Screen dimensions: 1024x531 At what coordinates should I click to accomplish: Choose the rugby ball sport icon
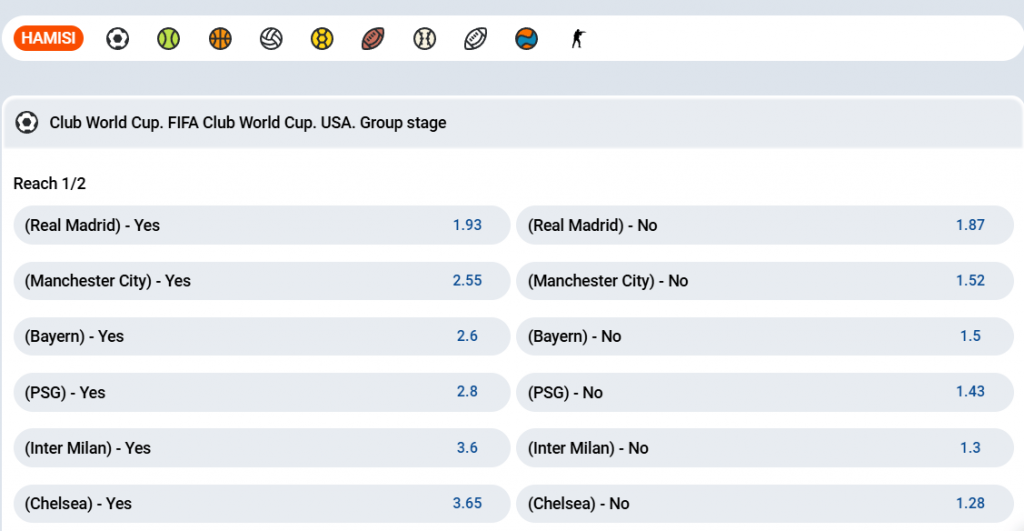point(475,39)
